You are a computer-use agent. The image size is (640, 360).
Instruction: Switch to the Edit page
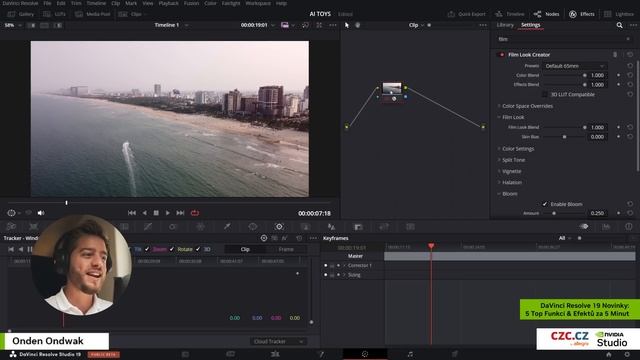275,354
